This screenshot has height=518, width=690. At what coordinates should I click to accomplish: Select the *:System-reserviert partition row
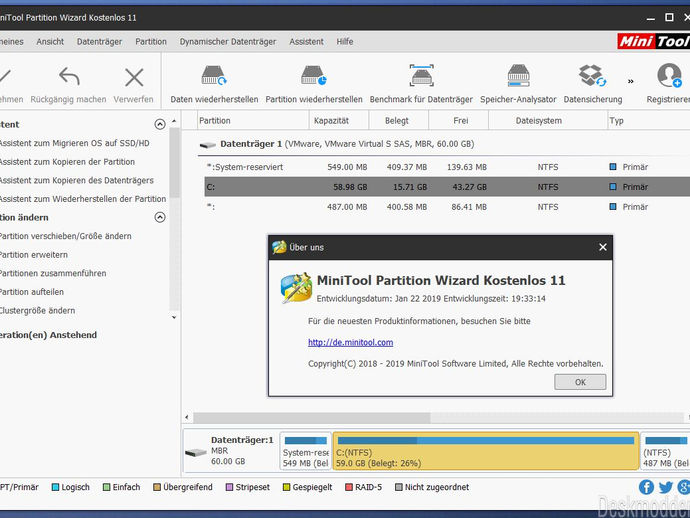coord(447,167)
